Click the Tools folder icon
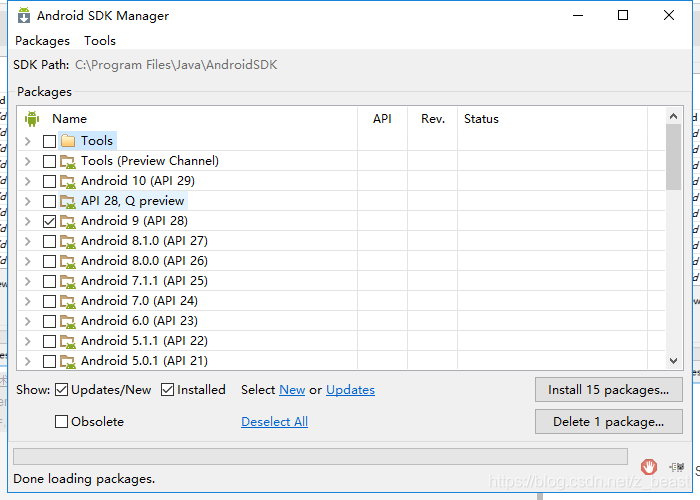This screenshot has width=700, height=500. pyautogui.click(x=68, y=141)
